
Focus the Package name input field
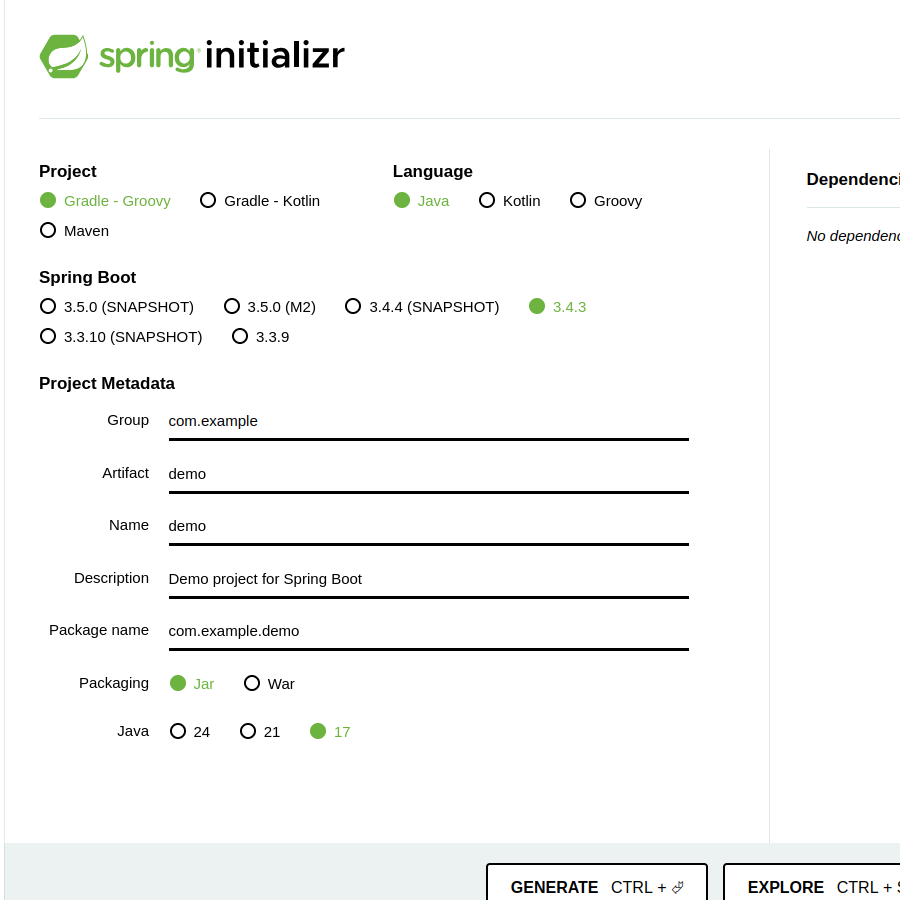pyautogui.click(x=429, y=632)
